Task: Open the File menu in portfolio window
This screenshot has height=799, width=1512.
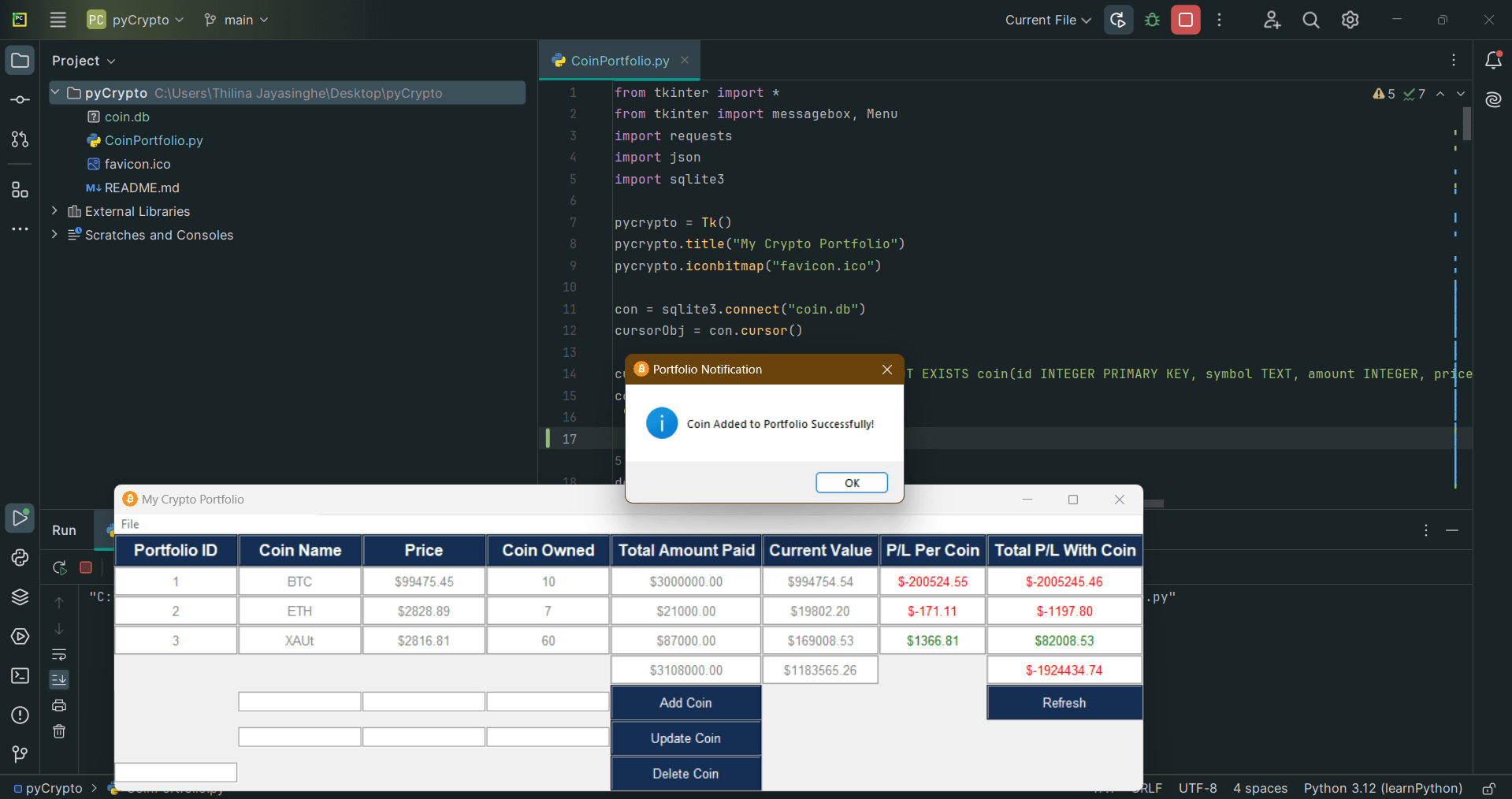Action: point(130,524)
